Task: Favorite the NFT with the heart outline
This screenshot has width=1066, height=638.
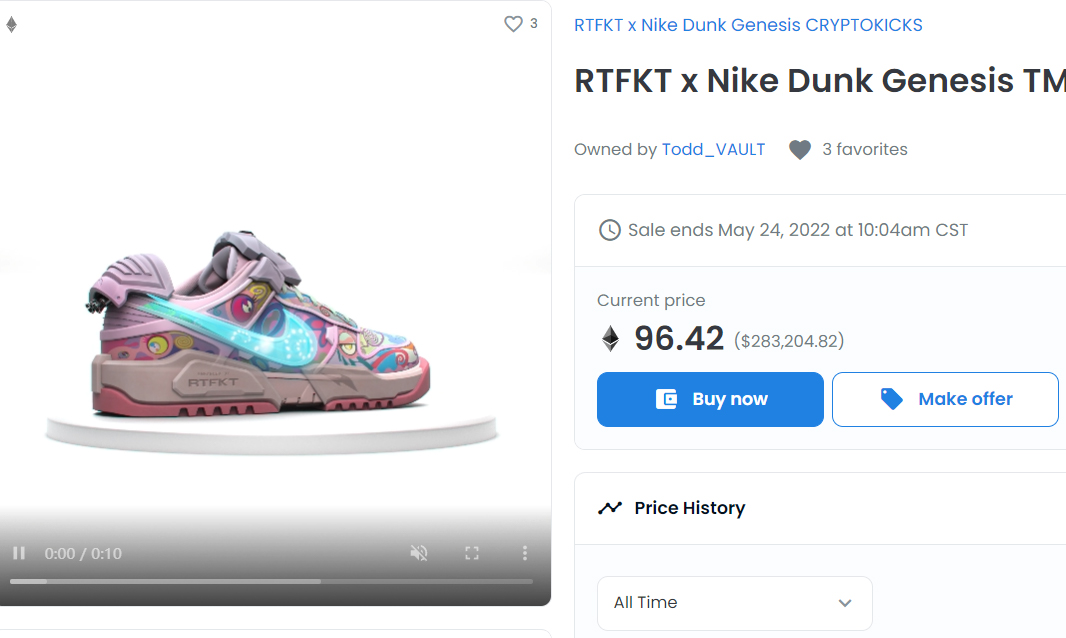Action: pos(513,24)
